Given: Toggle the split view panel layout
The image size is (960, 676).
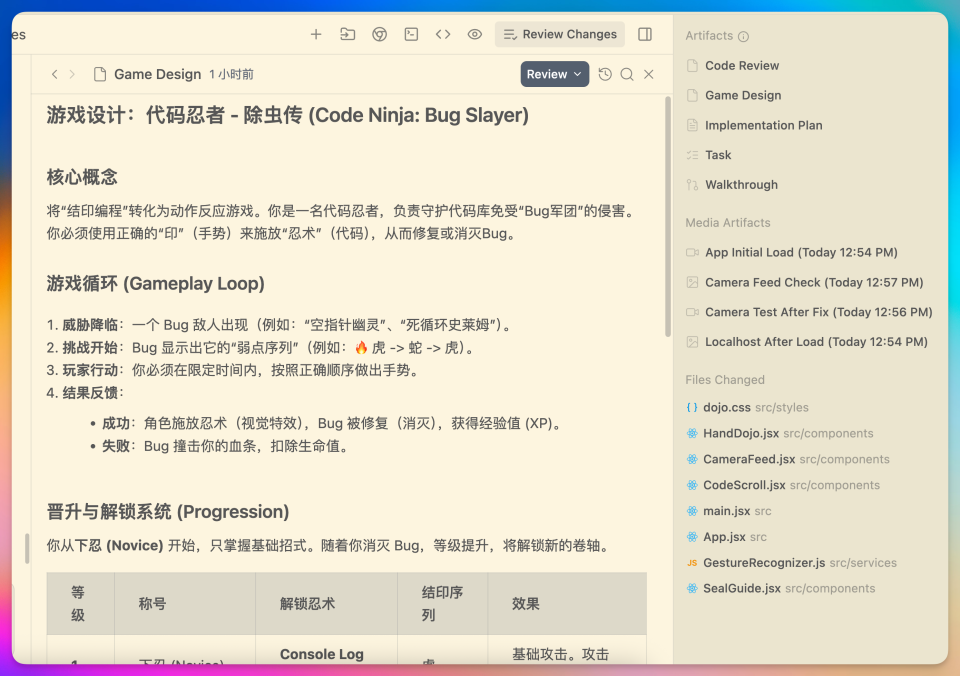Looking at the screenshot, I should coord(645,33).
